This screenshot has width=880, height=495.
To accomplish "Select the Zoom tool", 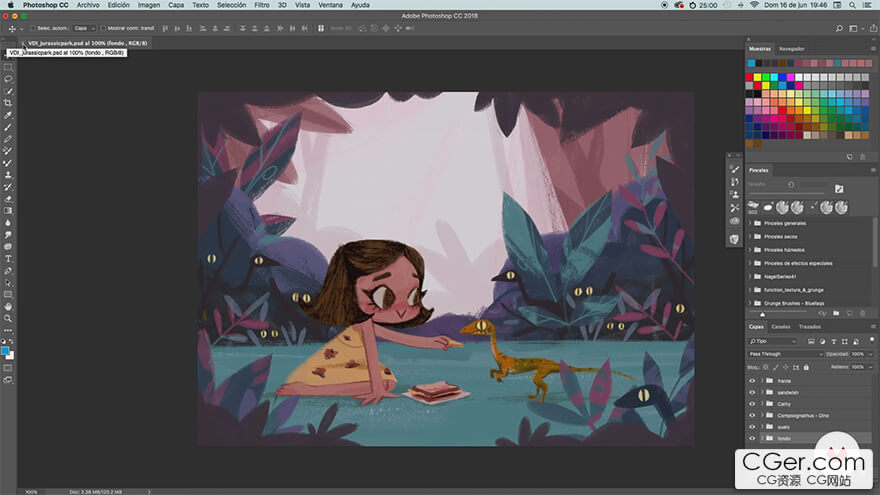I will (8, 318).
